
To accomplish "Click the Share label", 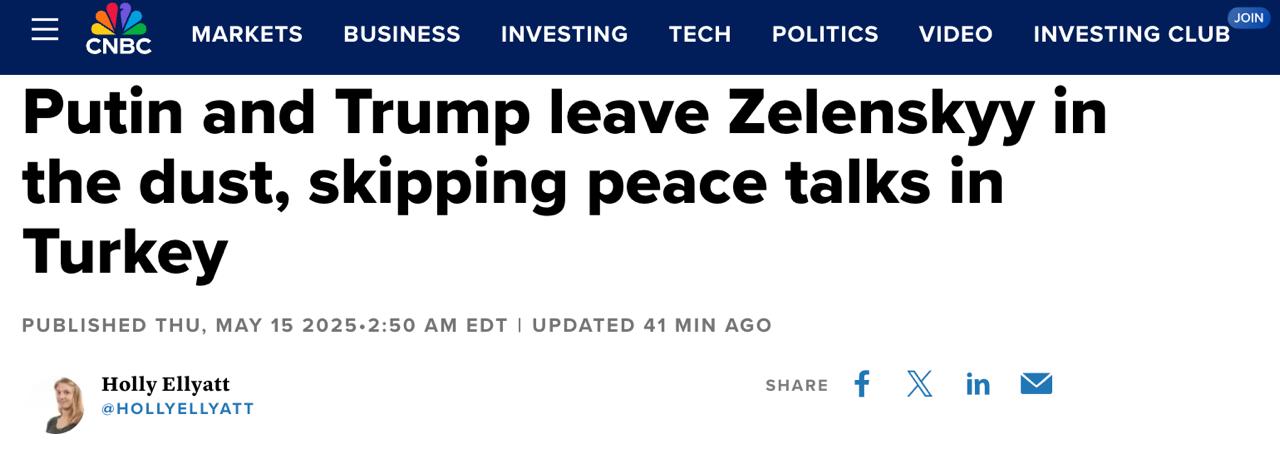I will click(797, 385).
